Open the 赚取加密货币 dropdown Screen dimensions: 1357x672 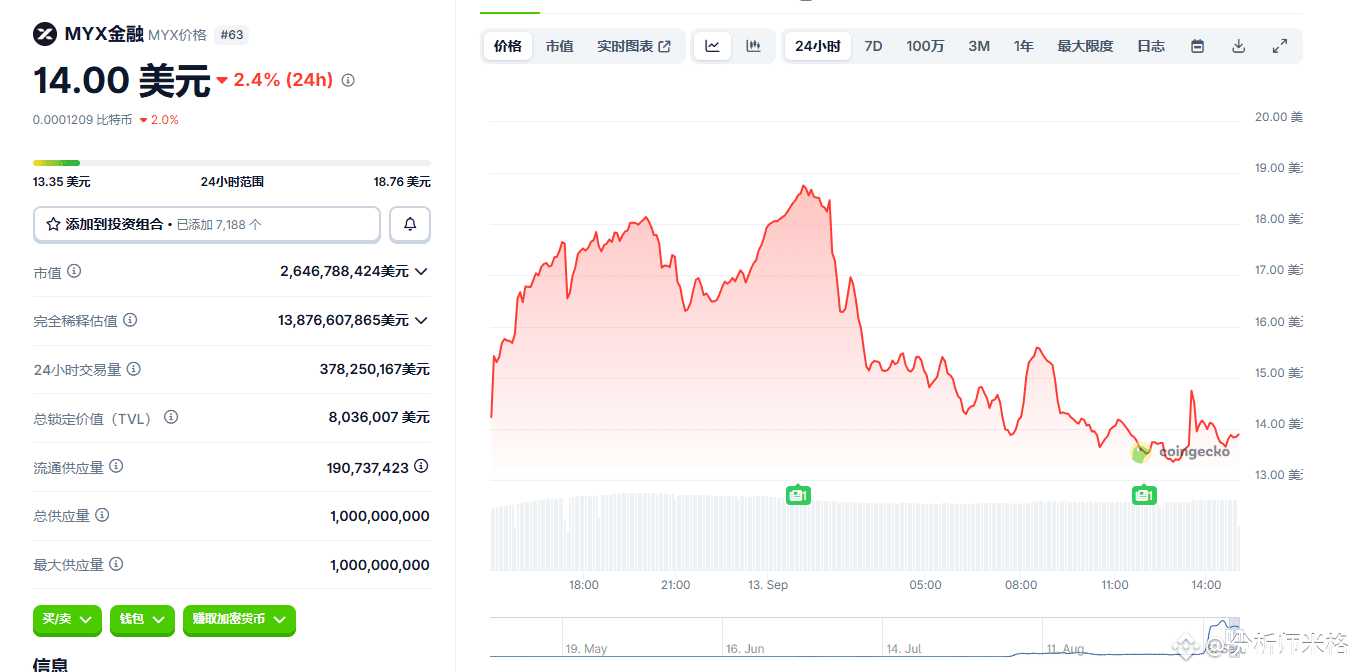click(239, 620)
